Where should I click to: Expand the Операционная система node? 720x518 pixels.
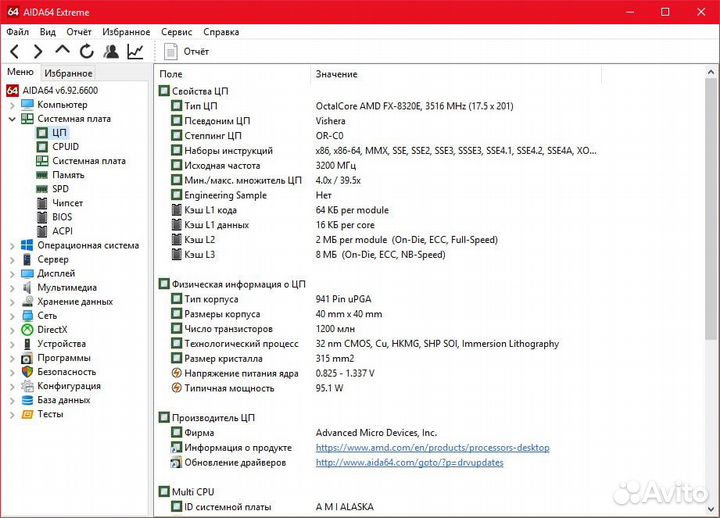point(12,246)
